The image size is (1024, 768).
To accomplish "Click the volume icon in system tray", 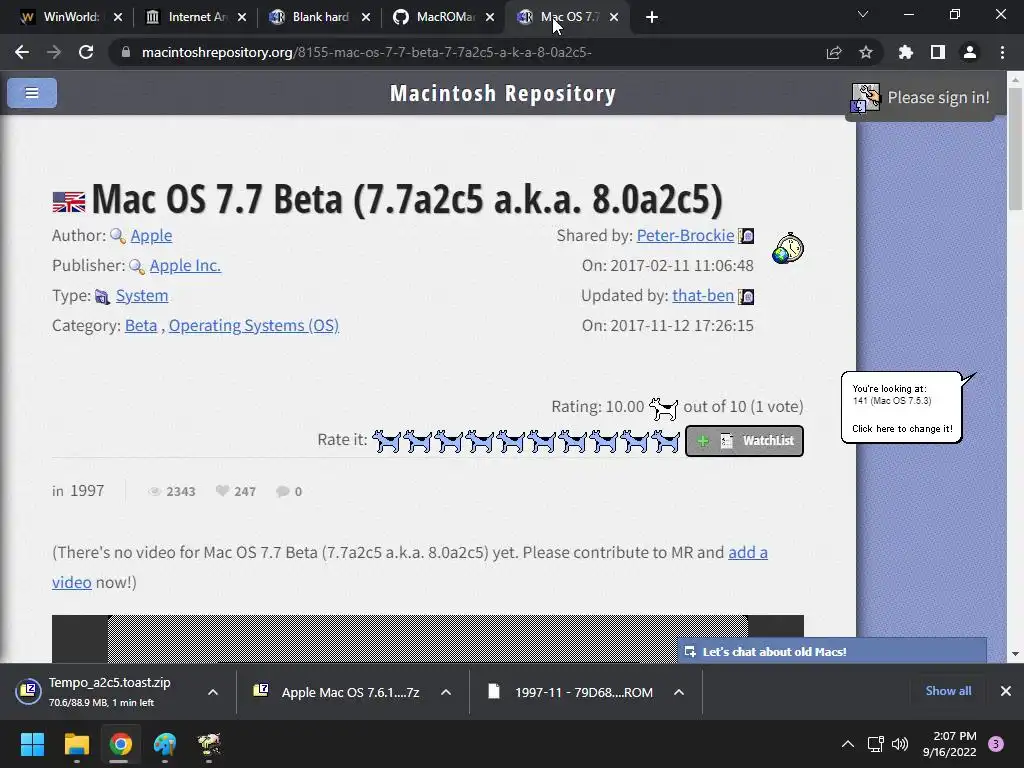I will pyautogui.click(x=900, y=744).
